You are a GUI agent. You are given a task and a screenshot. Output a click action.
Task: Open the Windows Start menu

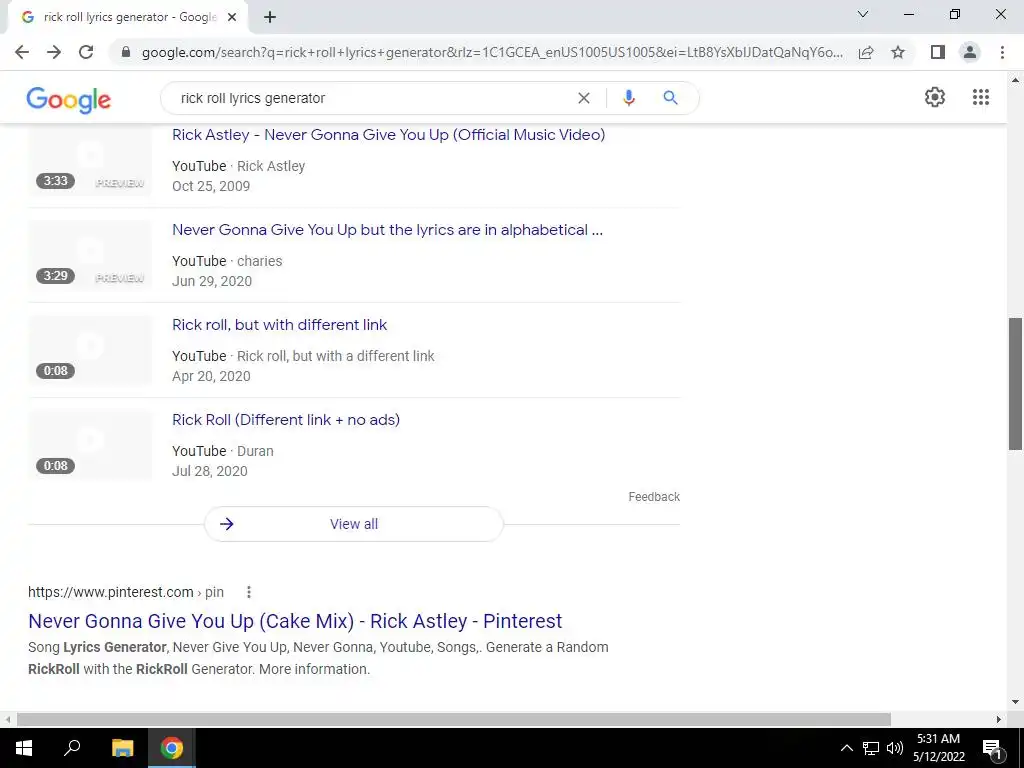(24, 748)
